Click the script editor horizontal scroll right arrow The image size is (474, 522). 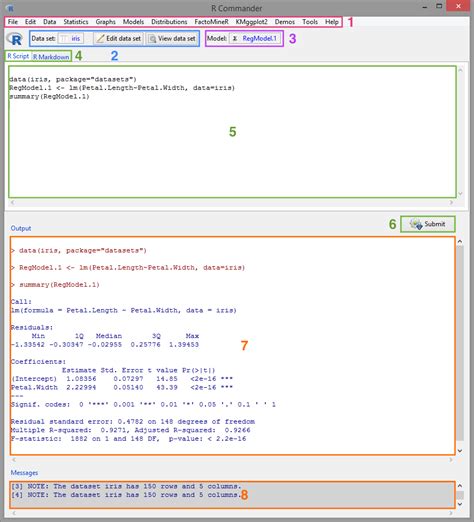(451, 202)
